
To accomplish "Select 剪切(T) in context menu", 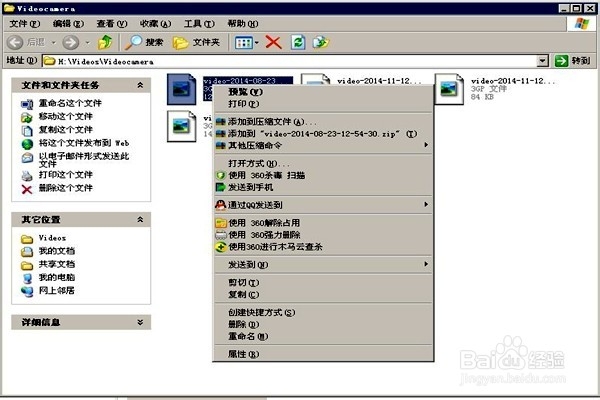I will 323,282.
